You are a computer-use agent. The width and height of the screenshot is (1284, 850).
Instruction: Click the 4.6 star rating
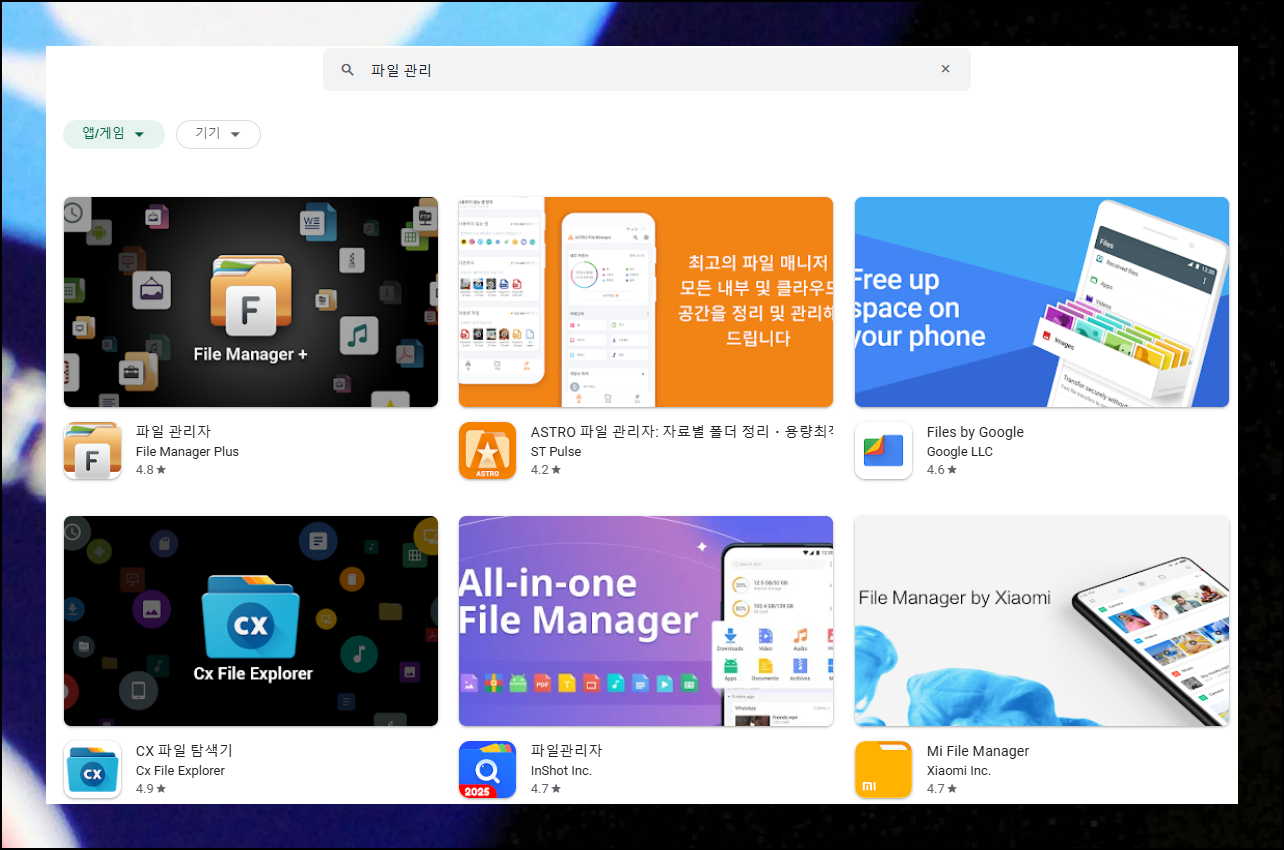942,469
